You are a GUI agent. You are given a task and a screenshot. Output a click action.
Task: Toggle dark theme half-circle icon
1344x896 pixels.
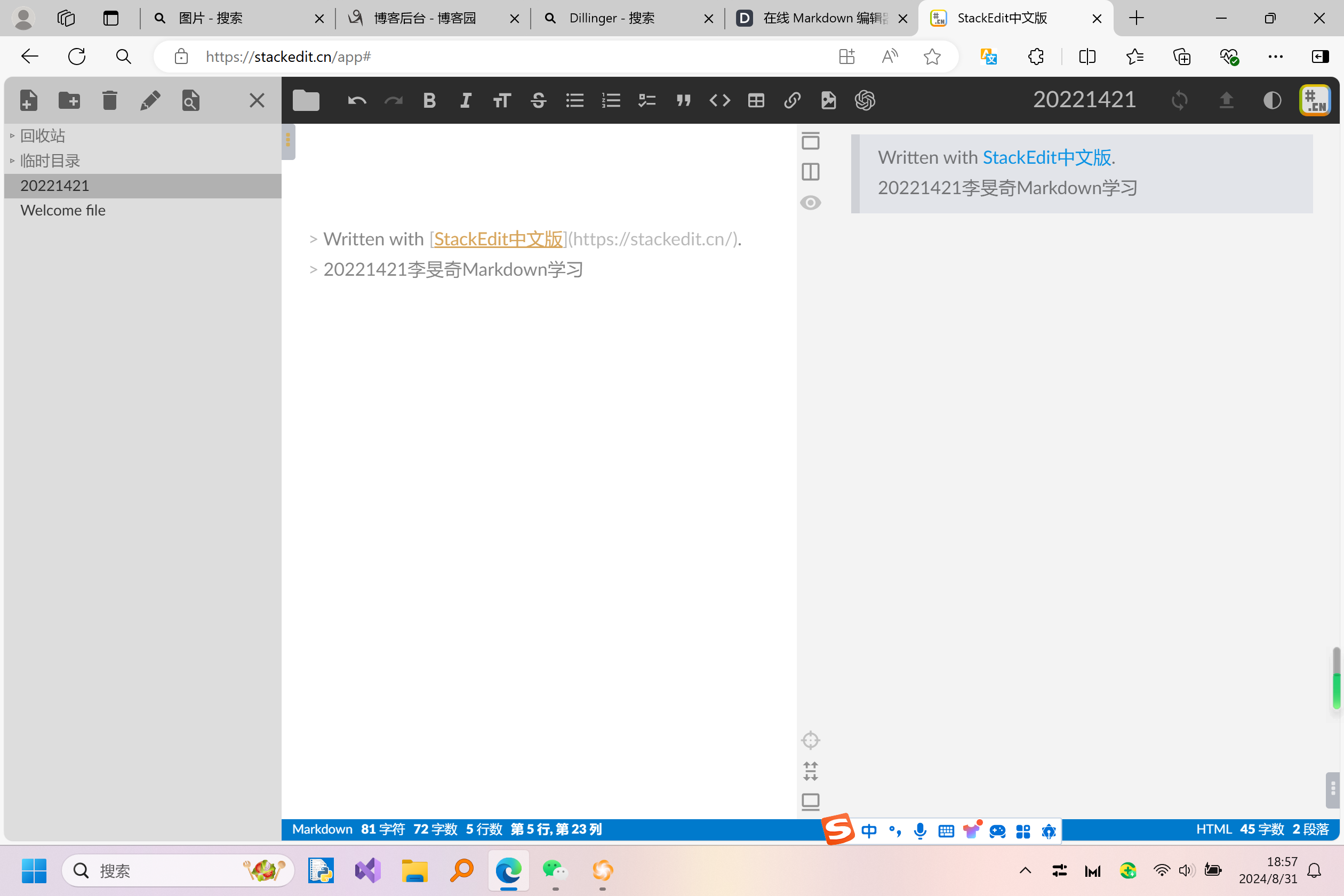click(x=1272, y=101)
